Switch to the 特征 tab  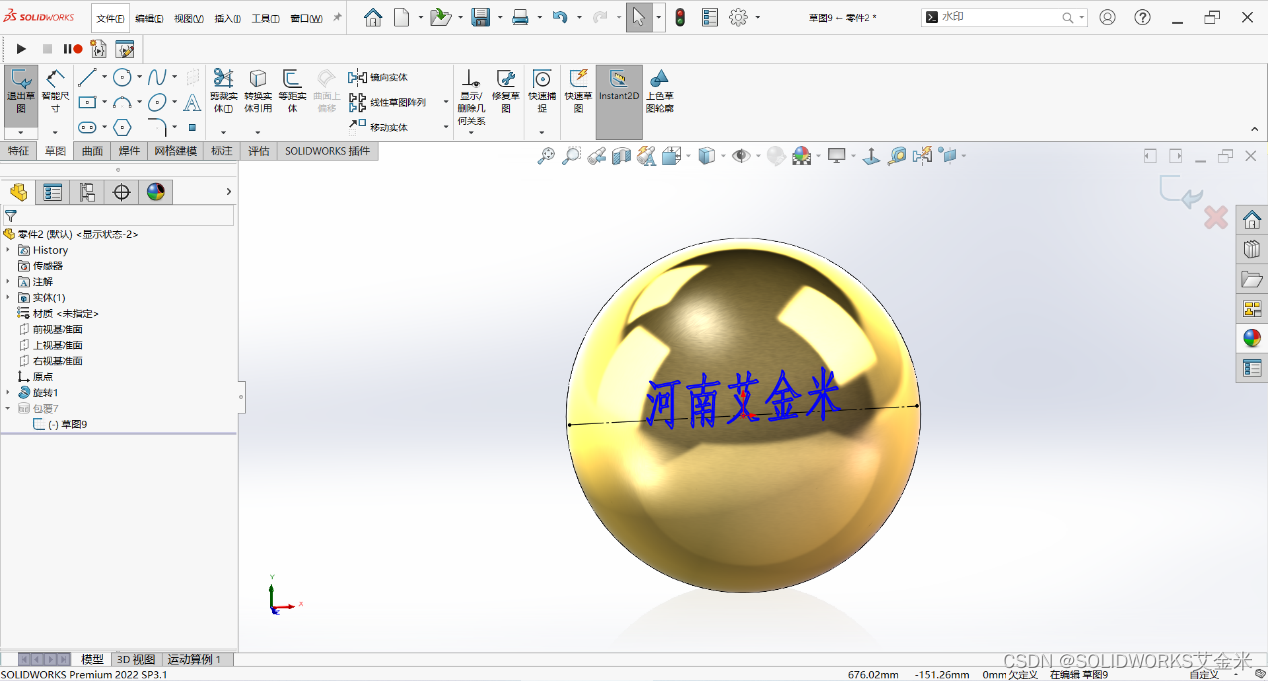18,151
